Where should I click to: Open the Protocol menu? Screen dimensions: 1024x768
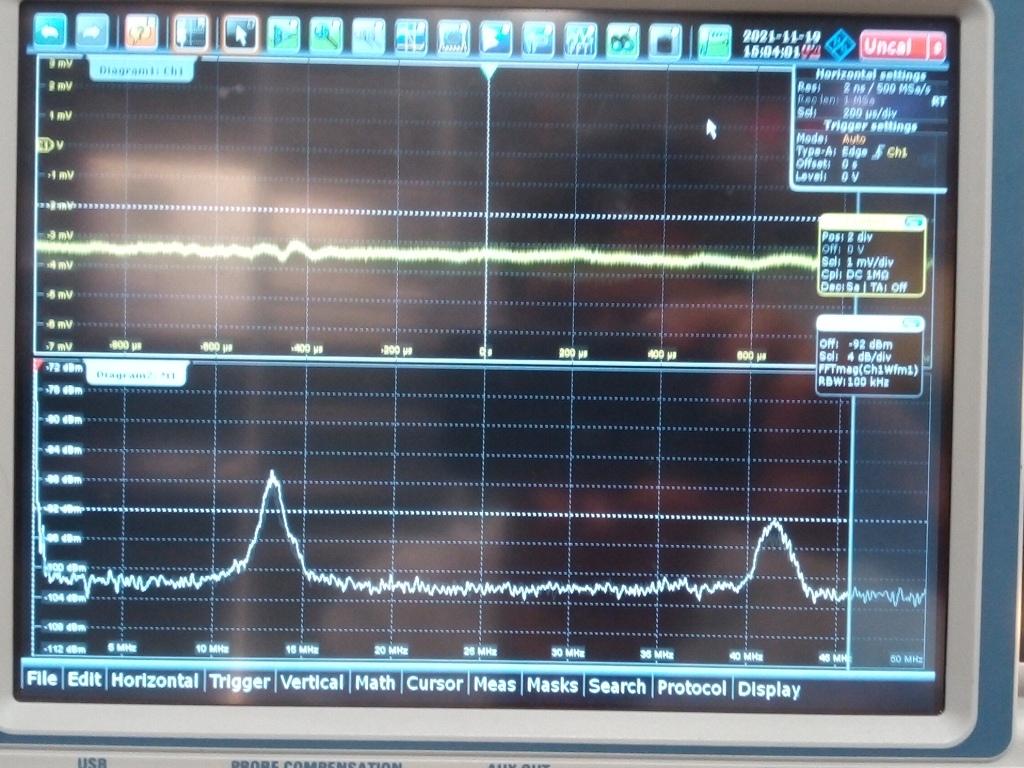click(x=692, y=688)
